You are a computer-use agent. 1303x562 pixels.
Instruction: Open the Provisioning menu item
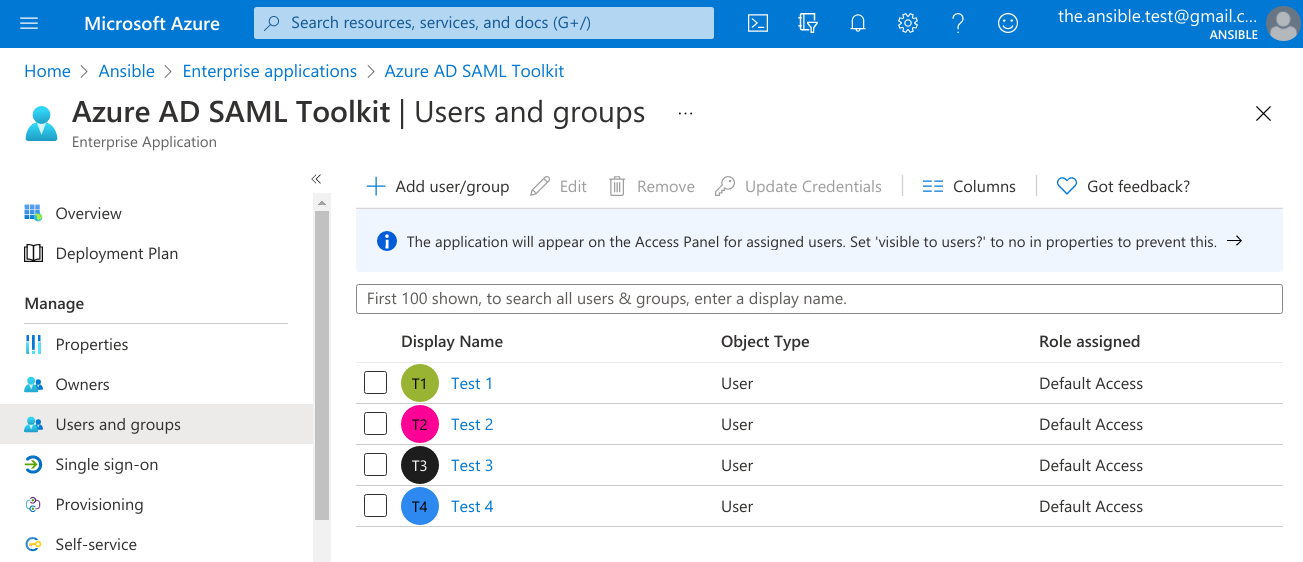pos(99,505)
